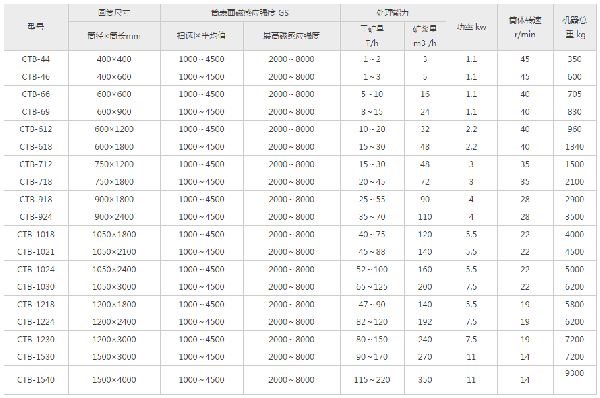Select the CTB-44 model cell
The width and height of the screenshot is (600, 398).
tap(36, 59)
